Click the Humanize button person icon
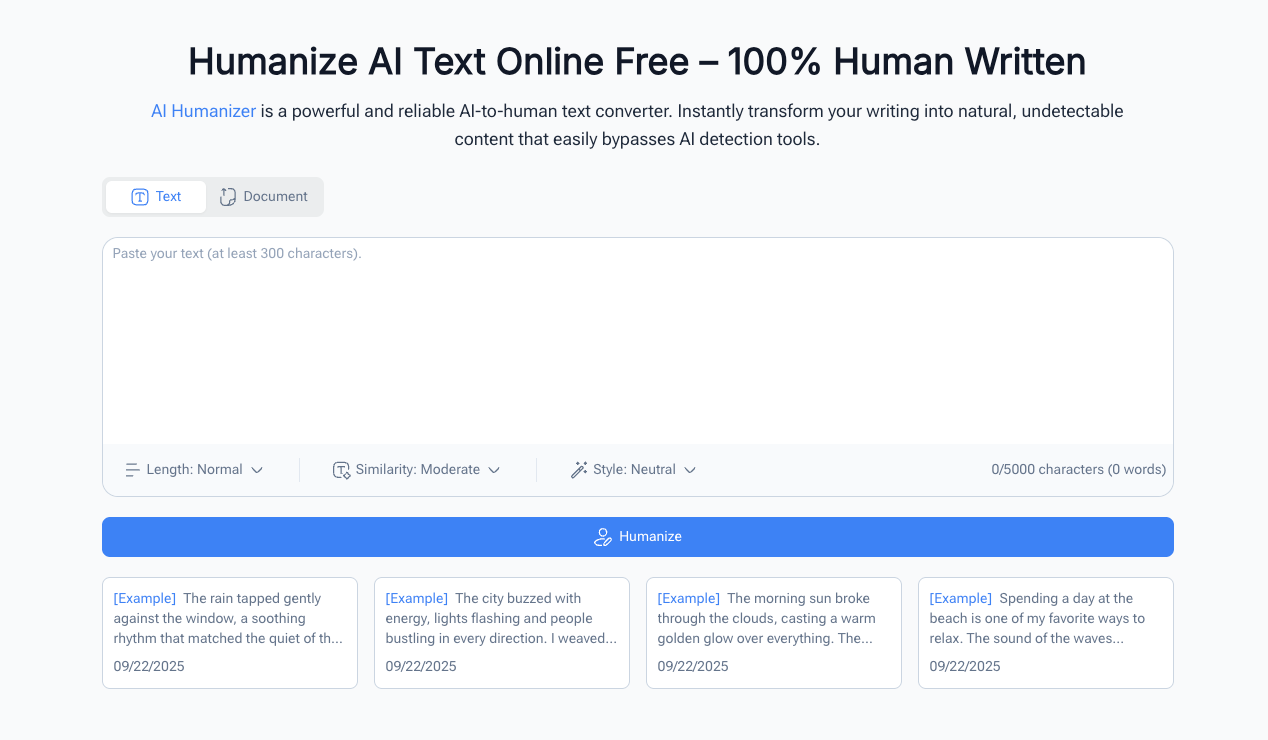The width and height of the screenshot is (1268, 740). 602,537
